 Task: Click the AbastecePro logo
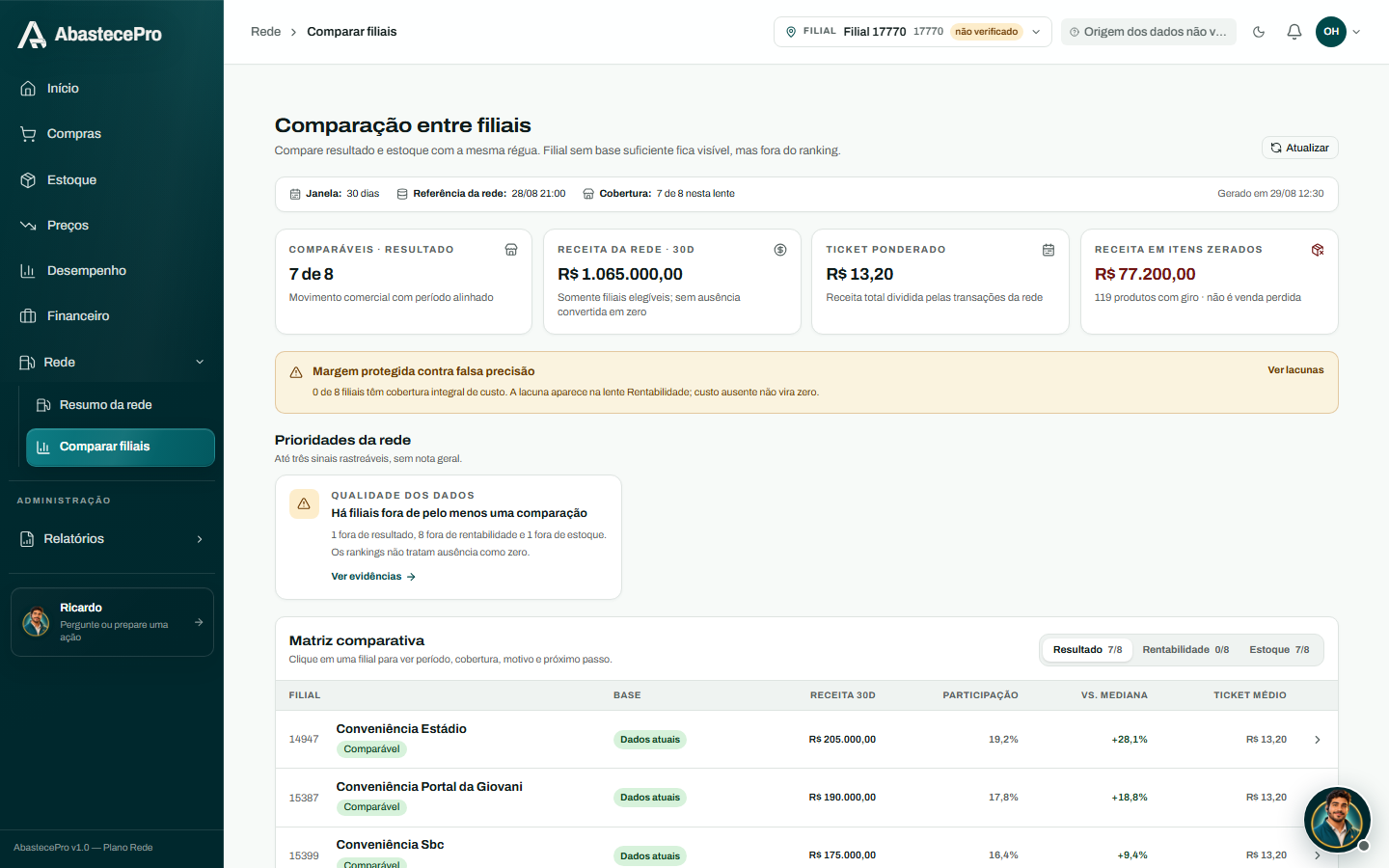pos(90,34)
